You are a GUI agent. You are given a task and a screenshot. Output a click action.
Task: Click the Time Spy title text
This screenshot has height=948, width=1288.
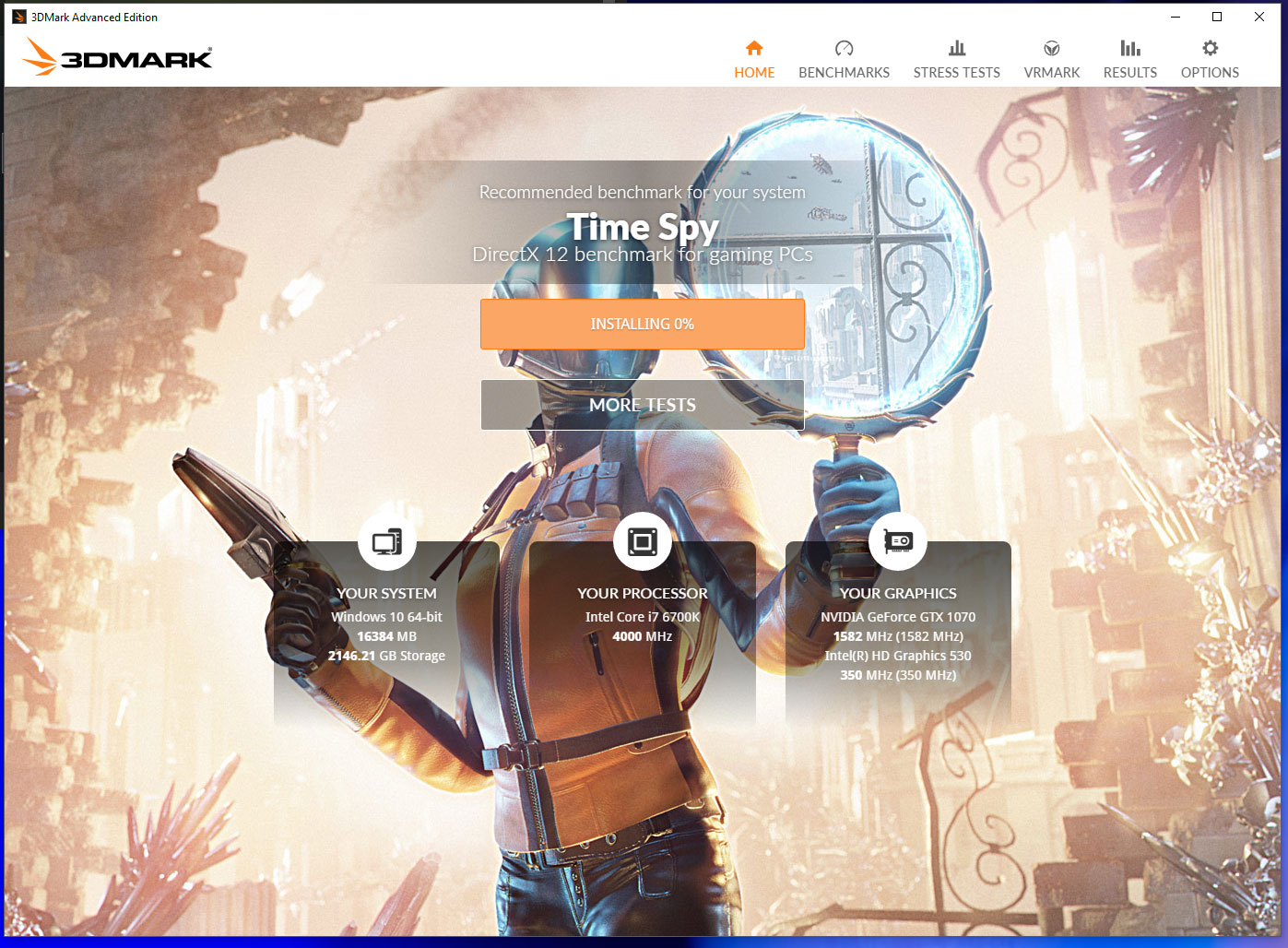643,227
